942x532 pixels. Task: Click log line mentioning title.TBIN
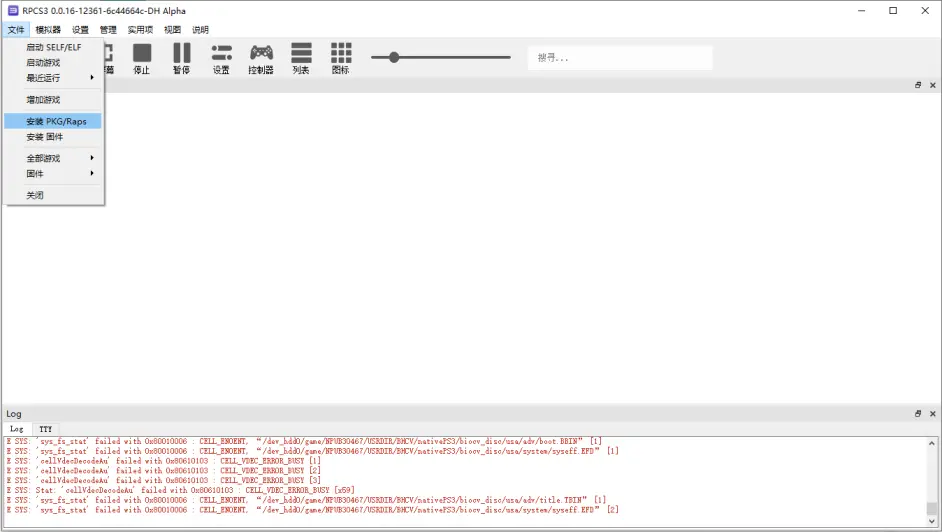pyautogui.click(x=306, y=500)
